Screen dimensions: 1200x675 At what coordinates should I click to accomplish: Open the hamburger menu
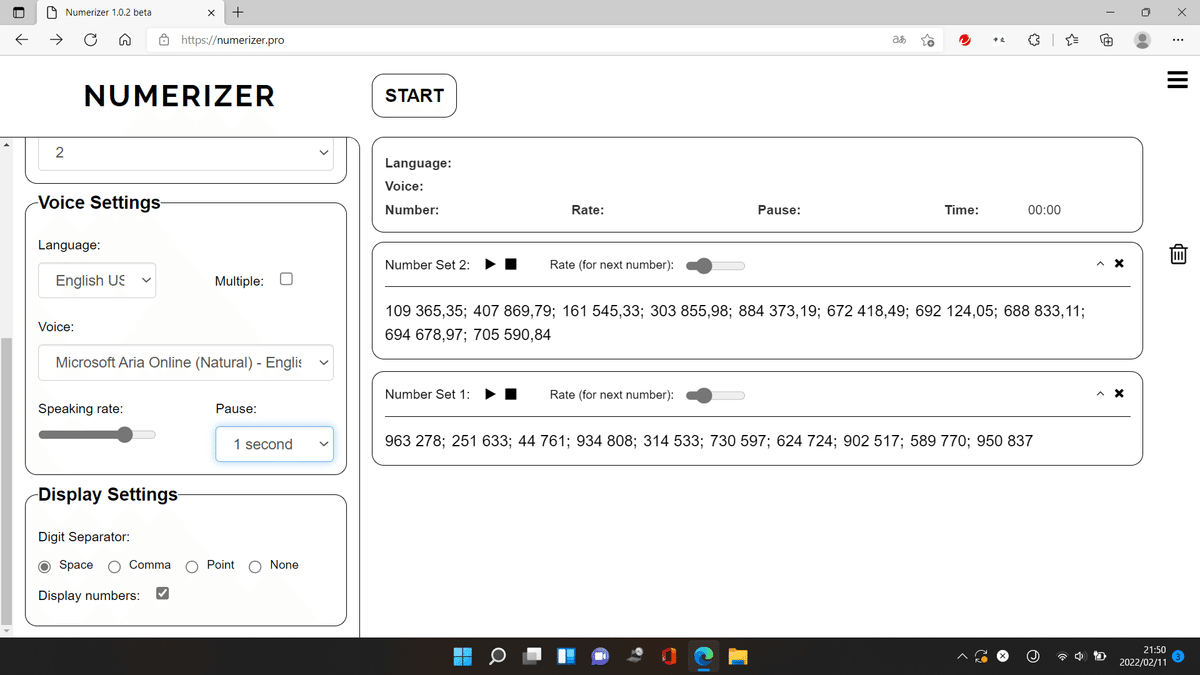click(x=1176, y=79)
